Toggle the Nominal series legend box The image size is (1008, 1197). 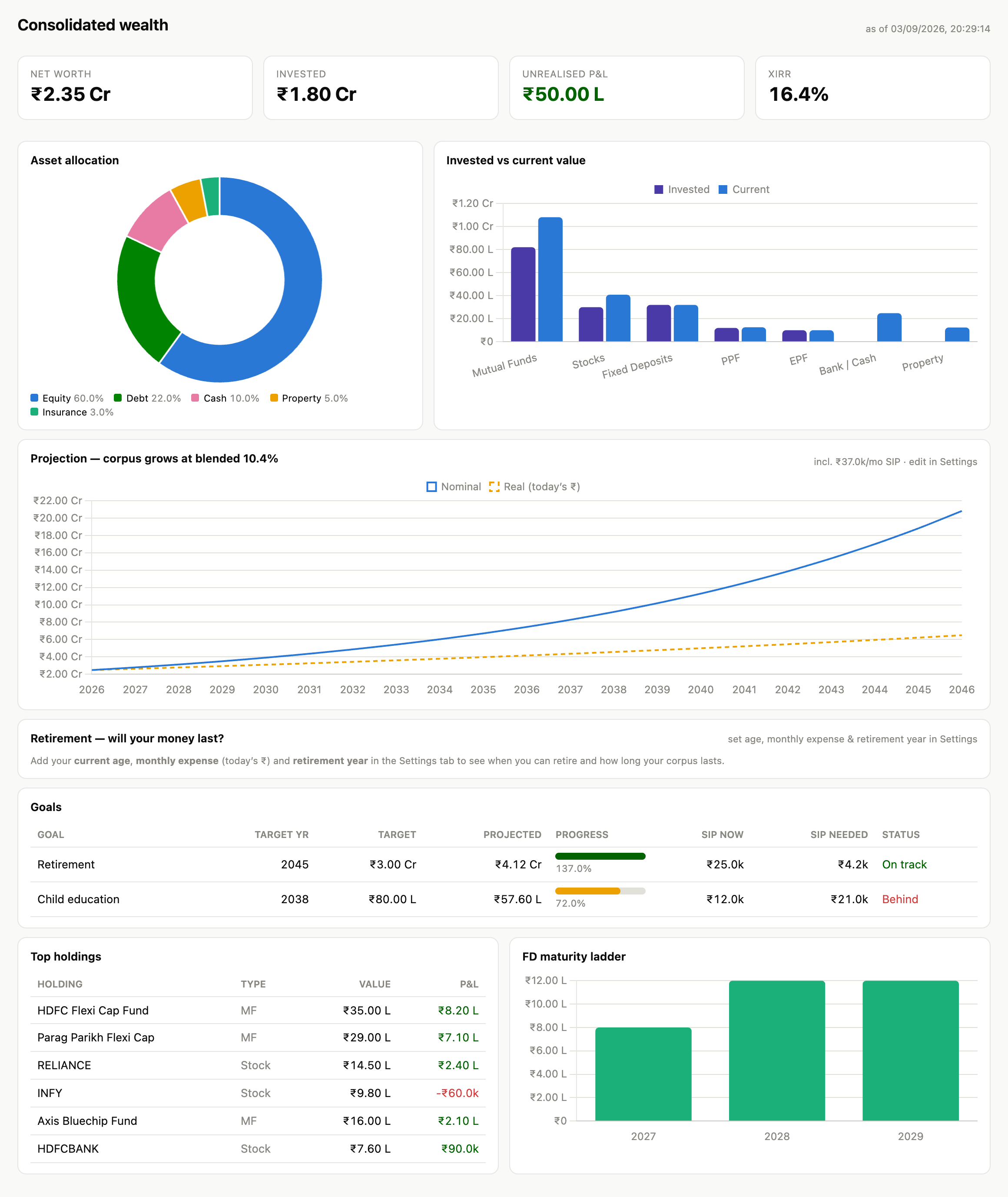coord(431,486)
